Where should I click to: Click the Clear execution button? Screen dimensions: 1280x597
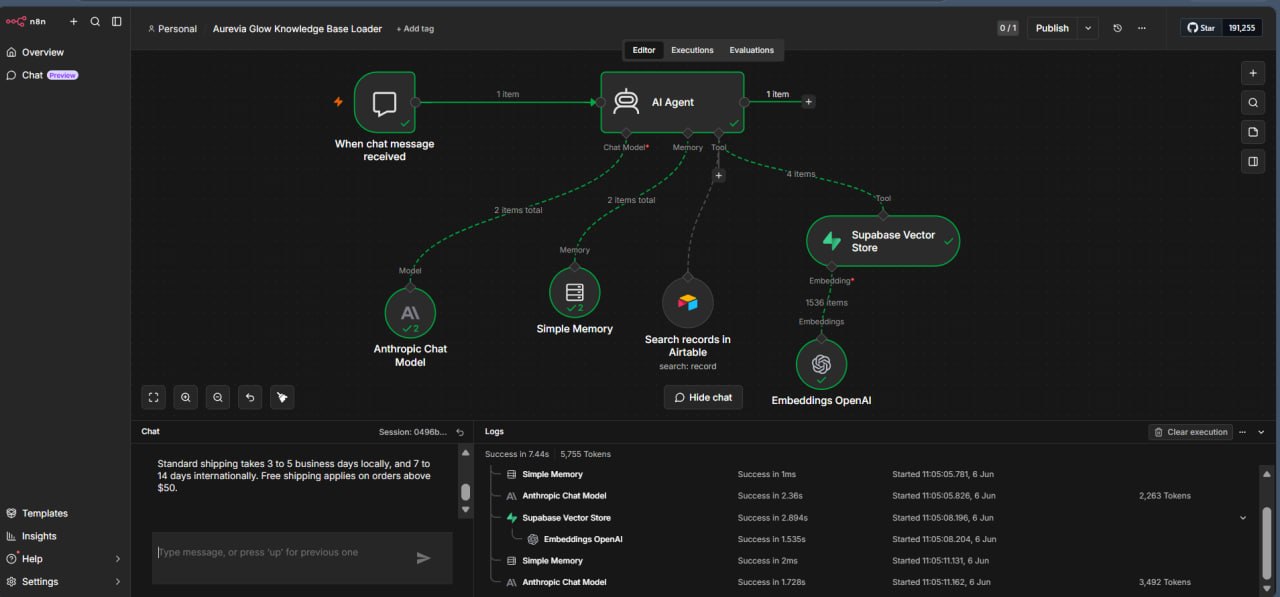click(x=1190, y=432)
